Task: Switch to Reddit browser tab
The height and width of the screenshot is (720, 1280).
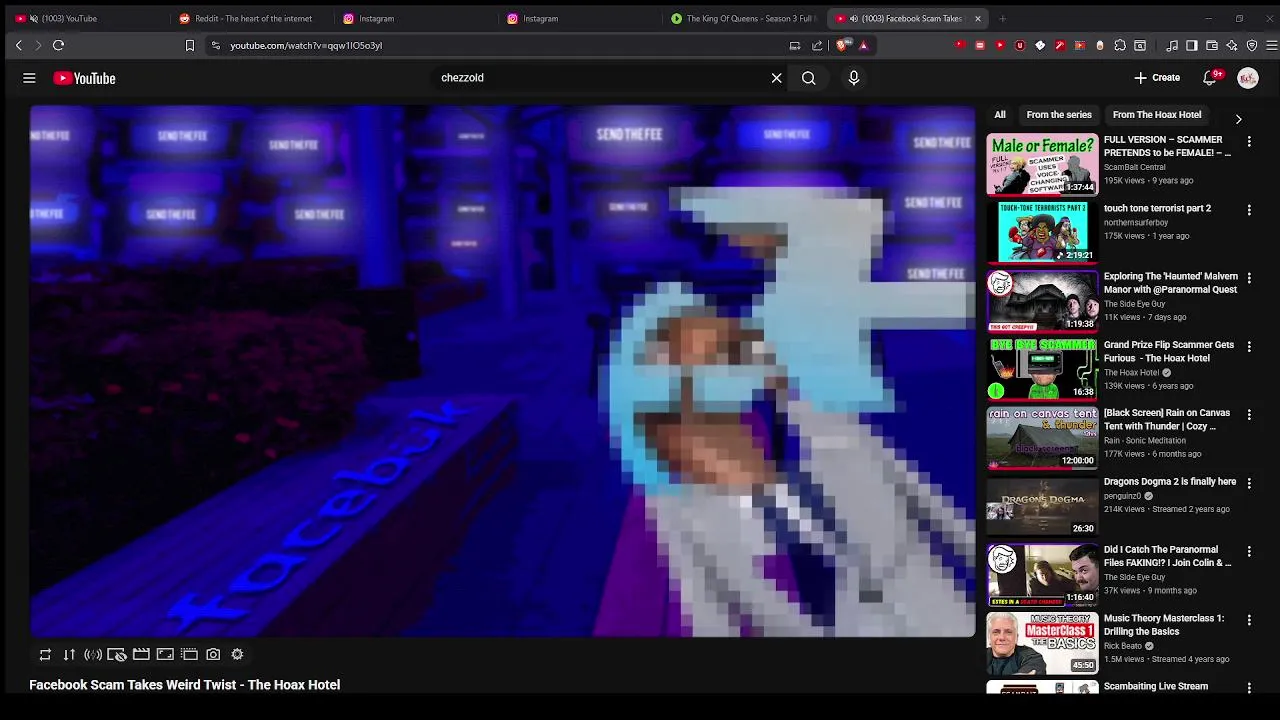Action: (247, 18)
